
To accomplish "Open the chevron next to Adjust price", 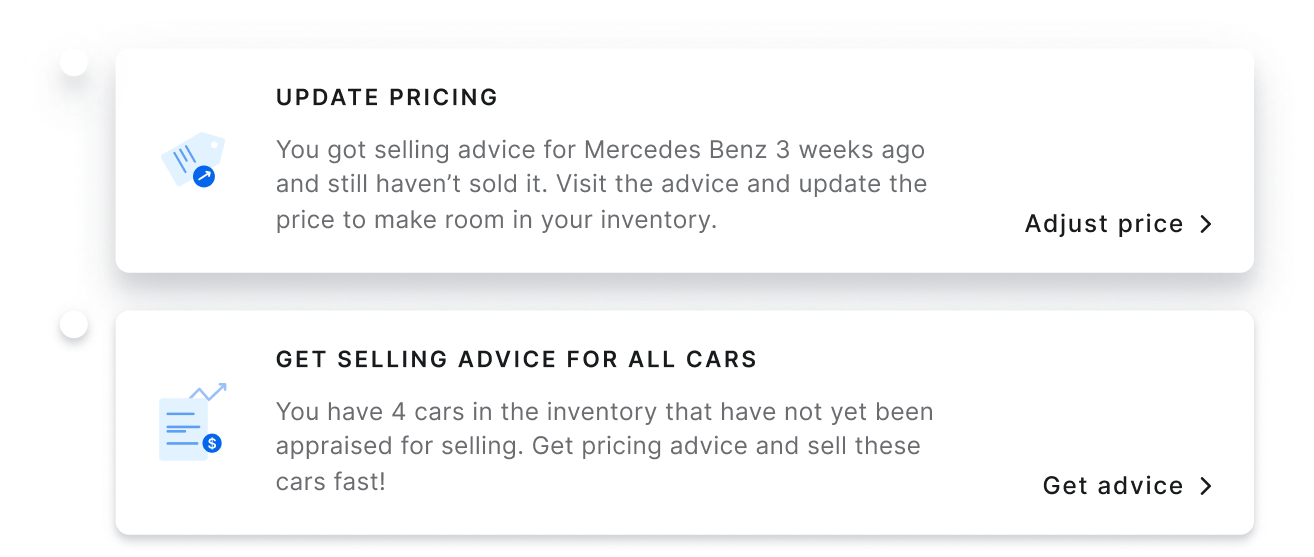I will [1206, 224].
